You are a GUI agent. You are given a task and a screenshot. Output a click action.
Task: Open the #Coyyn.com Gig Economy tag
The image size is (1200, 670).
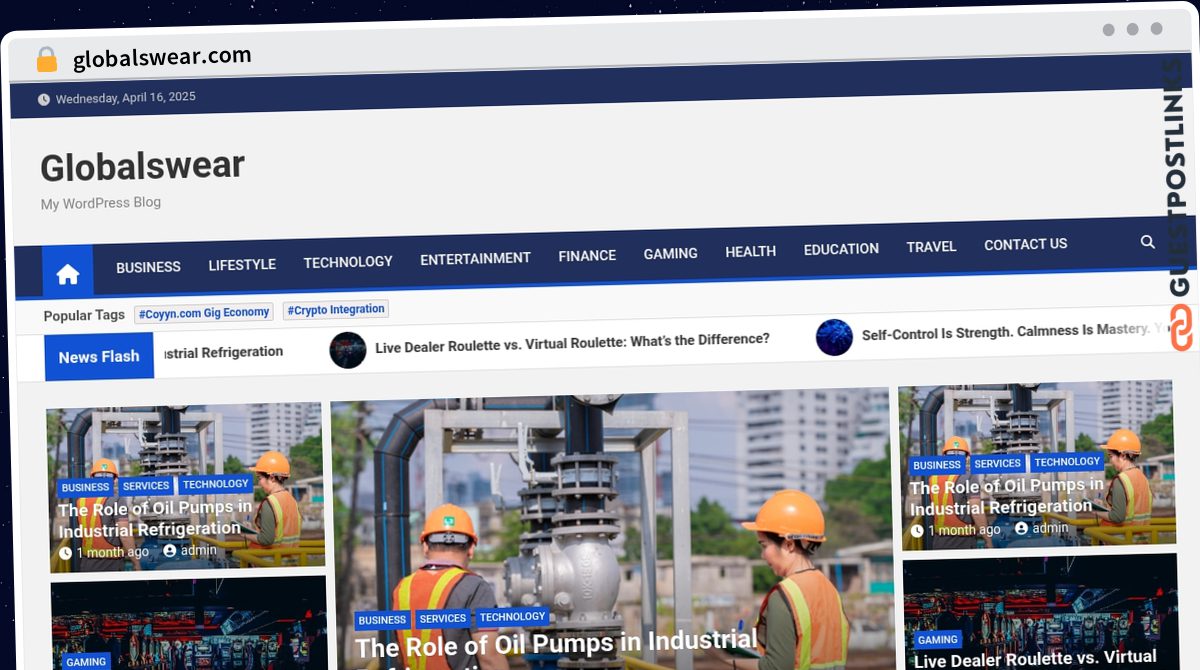click(x=204, y=313)
